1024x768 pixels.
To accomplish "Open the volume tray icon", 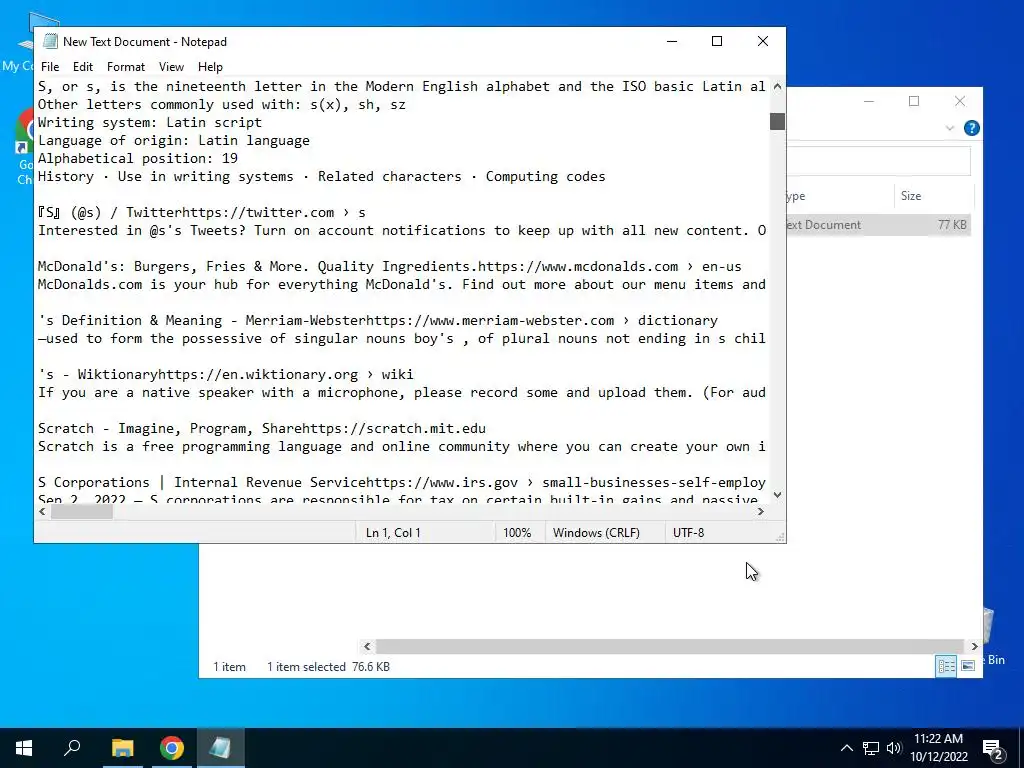I will [x=893, y=748].
